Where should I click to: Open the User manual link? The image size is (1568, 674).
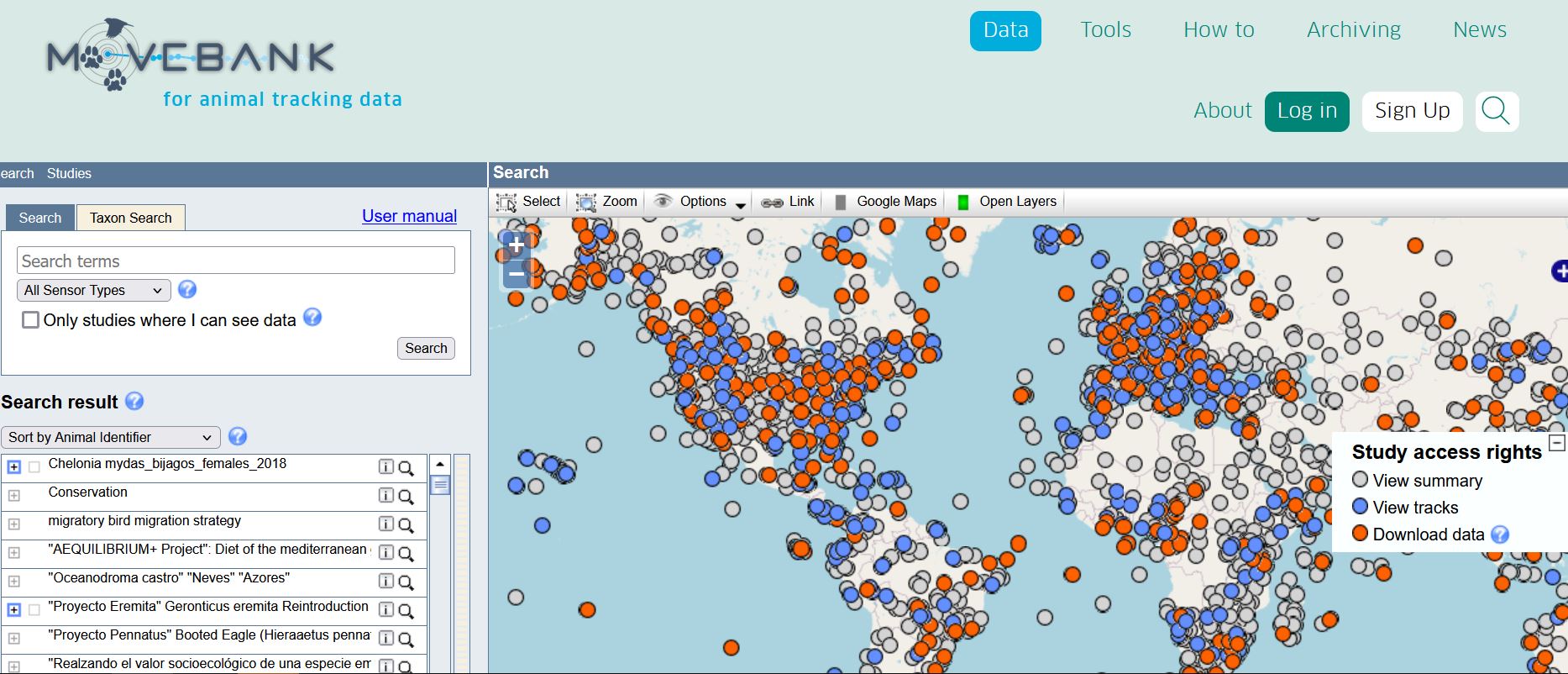point(409,216)
